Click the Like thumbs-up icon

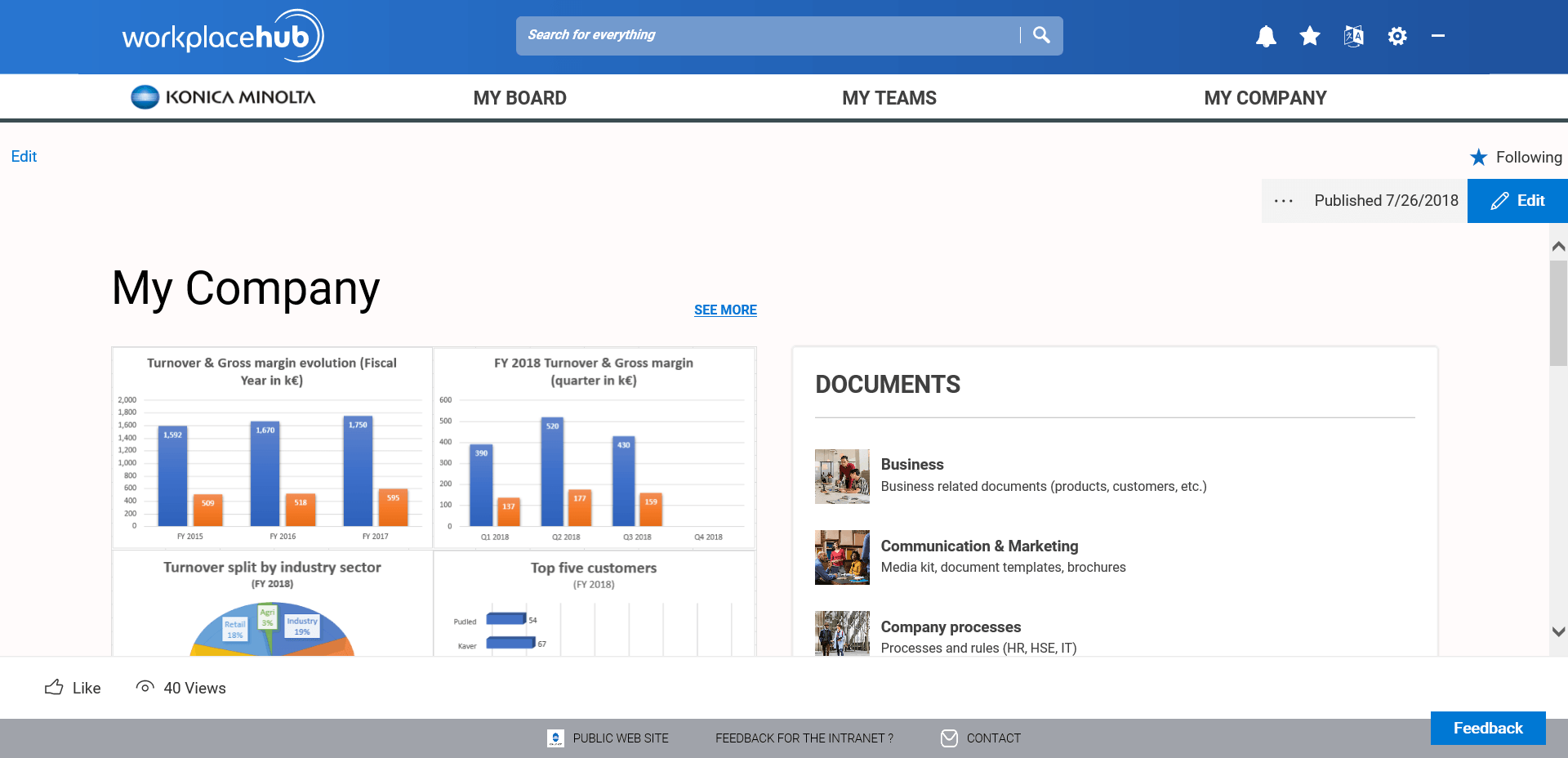coord(52,688)
